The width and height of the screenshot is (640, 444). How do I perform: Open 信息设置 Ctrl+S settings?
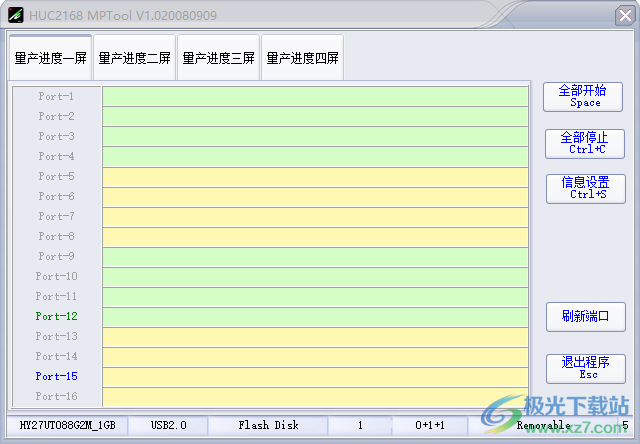586,189
